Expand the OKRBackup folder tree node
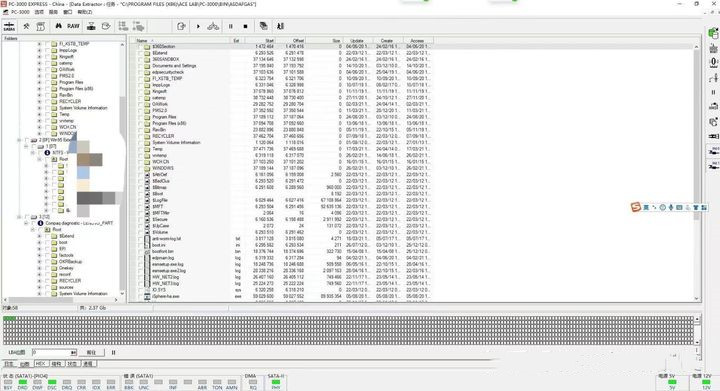The width and height of the screenshot is (720, 391). point(39,262)
